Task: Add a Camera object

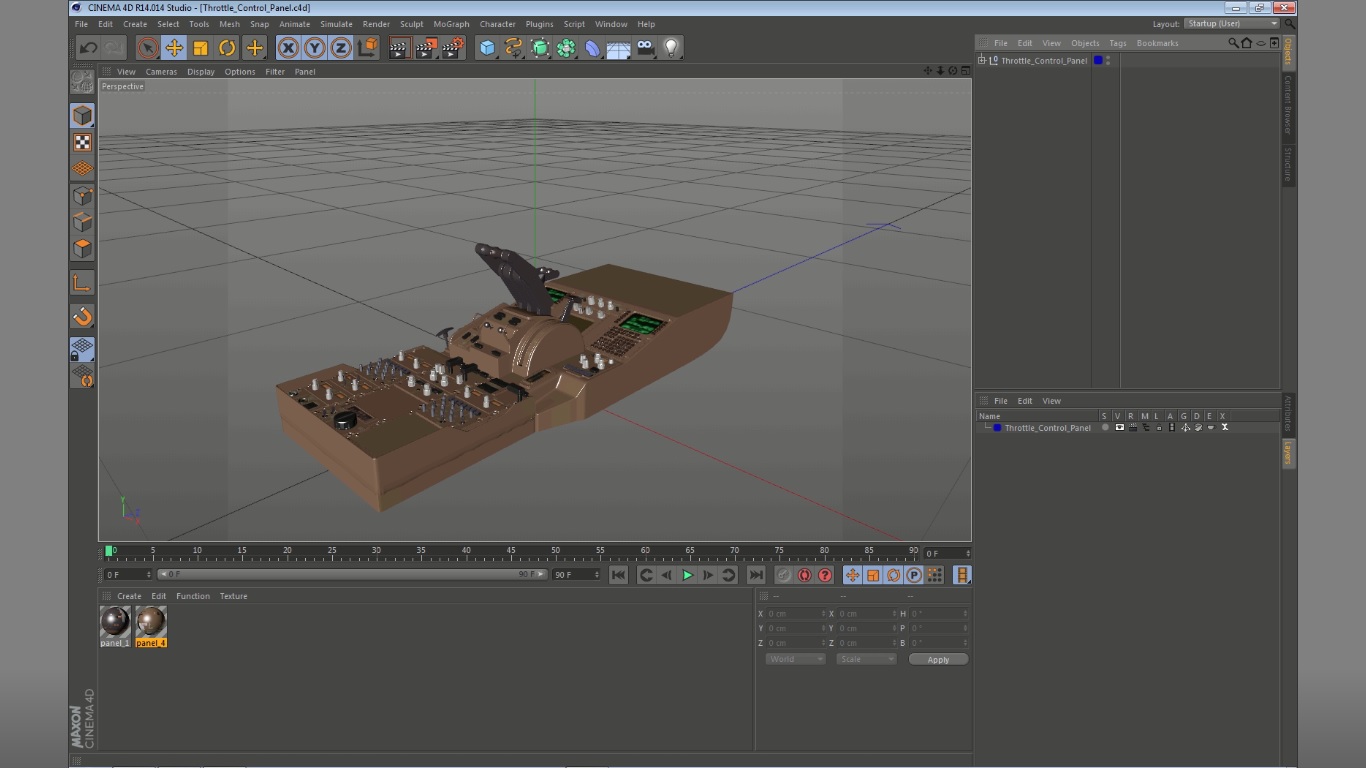Action: click(x=646, y=47)
